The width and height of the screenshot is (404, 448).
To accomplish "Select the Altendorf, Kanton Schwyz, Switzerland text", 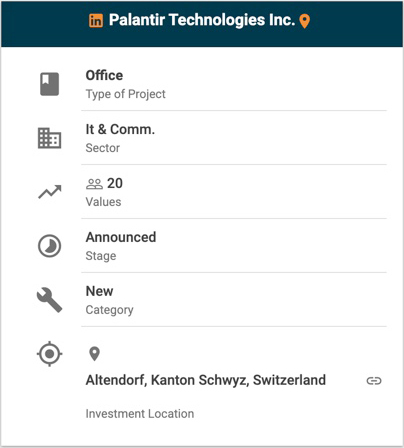I will pyautogui.click(x=206, y=380).
